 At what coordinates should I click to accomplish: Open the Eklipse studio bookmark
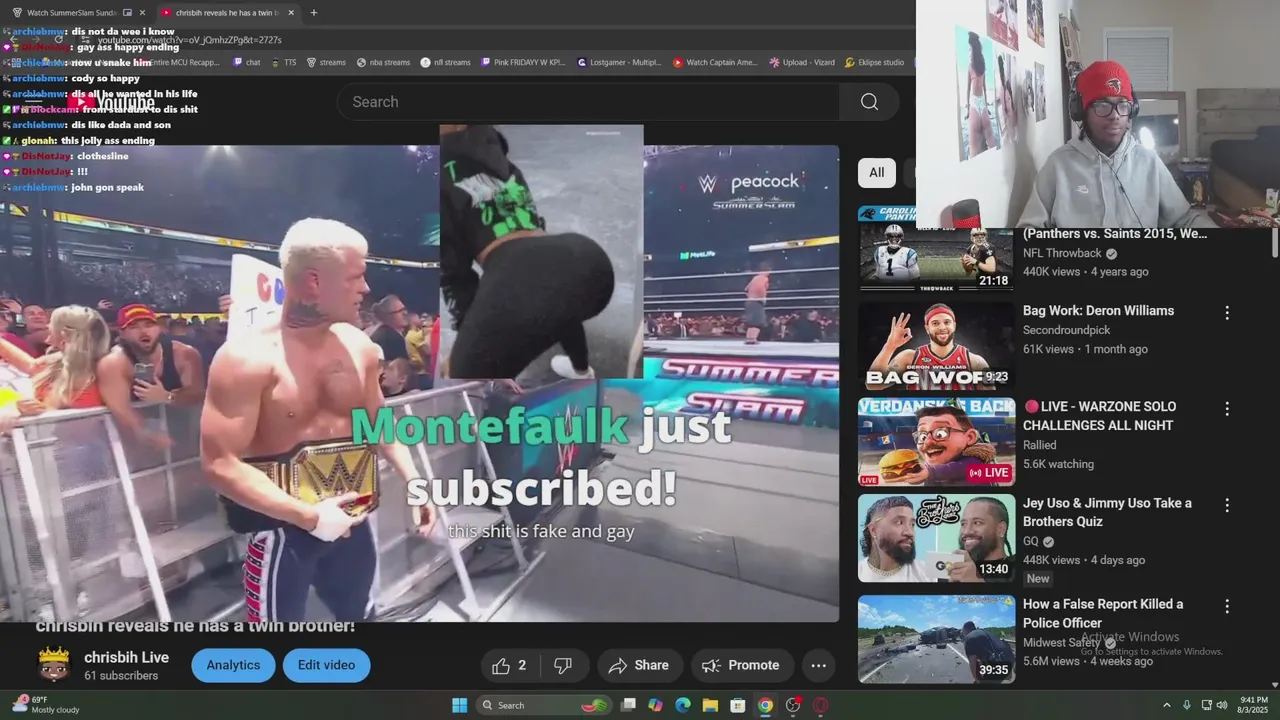click(875, 62)
